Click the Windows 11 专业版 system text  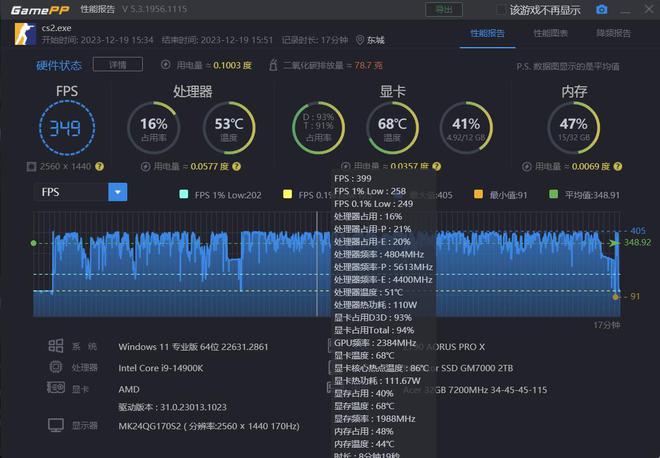(193, 347)
